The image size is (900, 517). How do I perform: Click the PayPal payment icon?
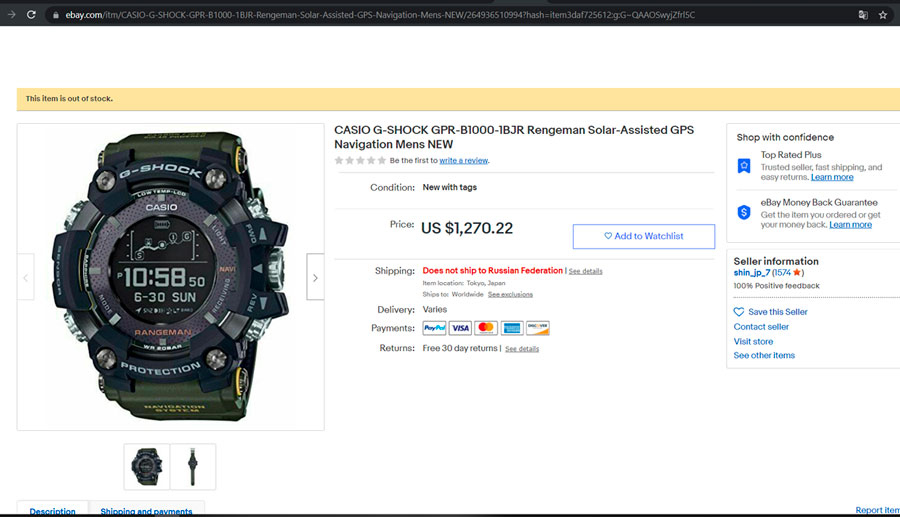click(434, 328)
